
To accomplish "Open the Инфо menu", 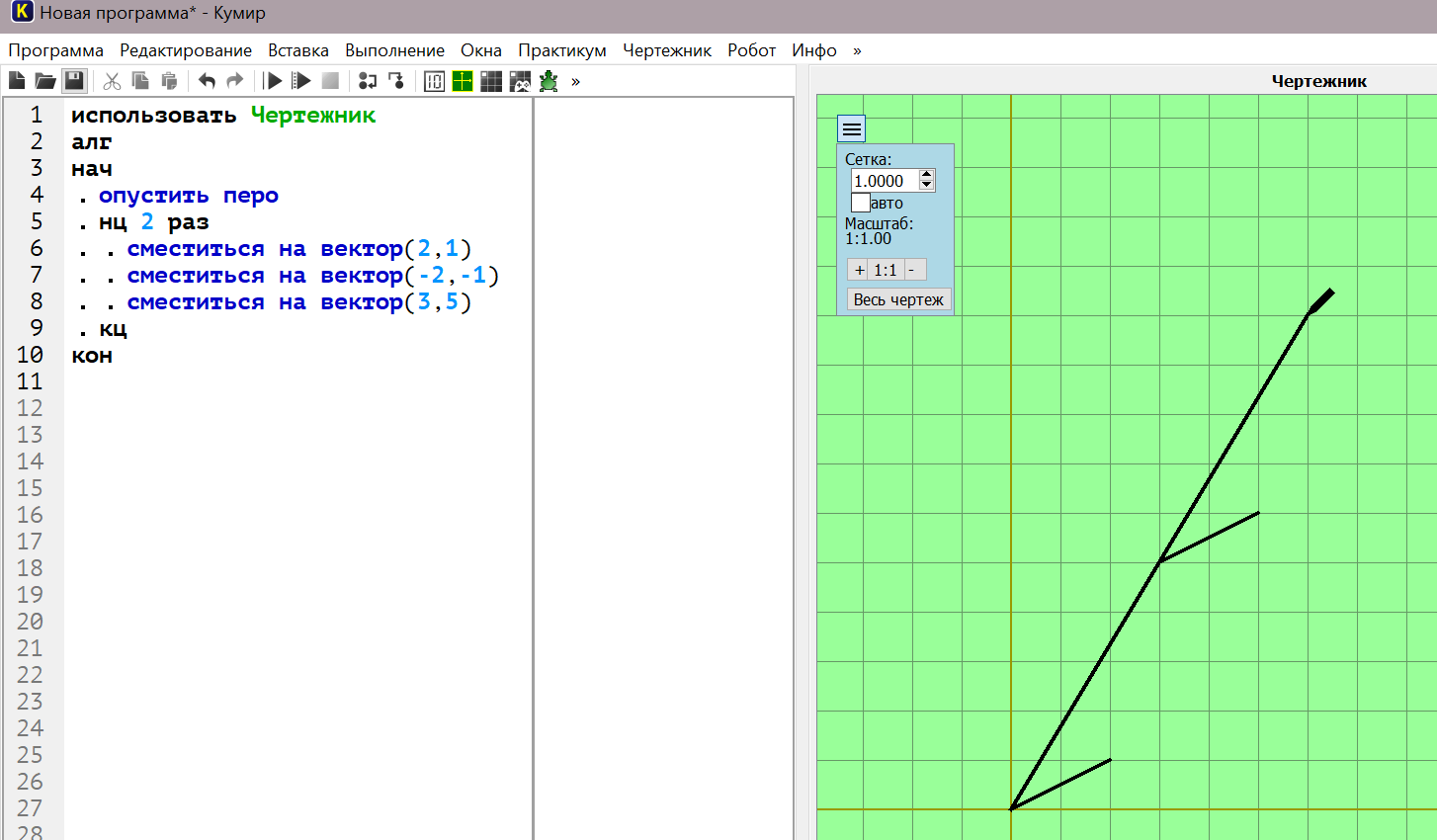I will (x=814, y=50).
